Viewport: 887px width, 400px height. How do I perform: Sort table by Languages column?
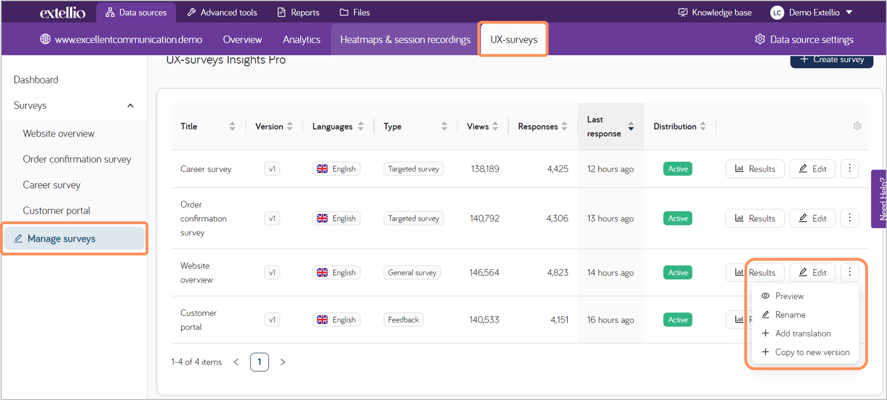click(361, 127)
